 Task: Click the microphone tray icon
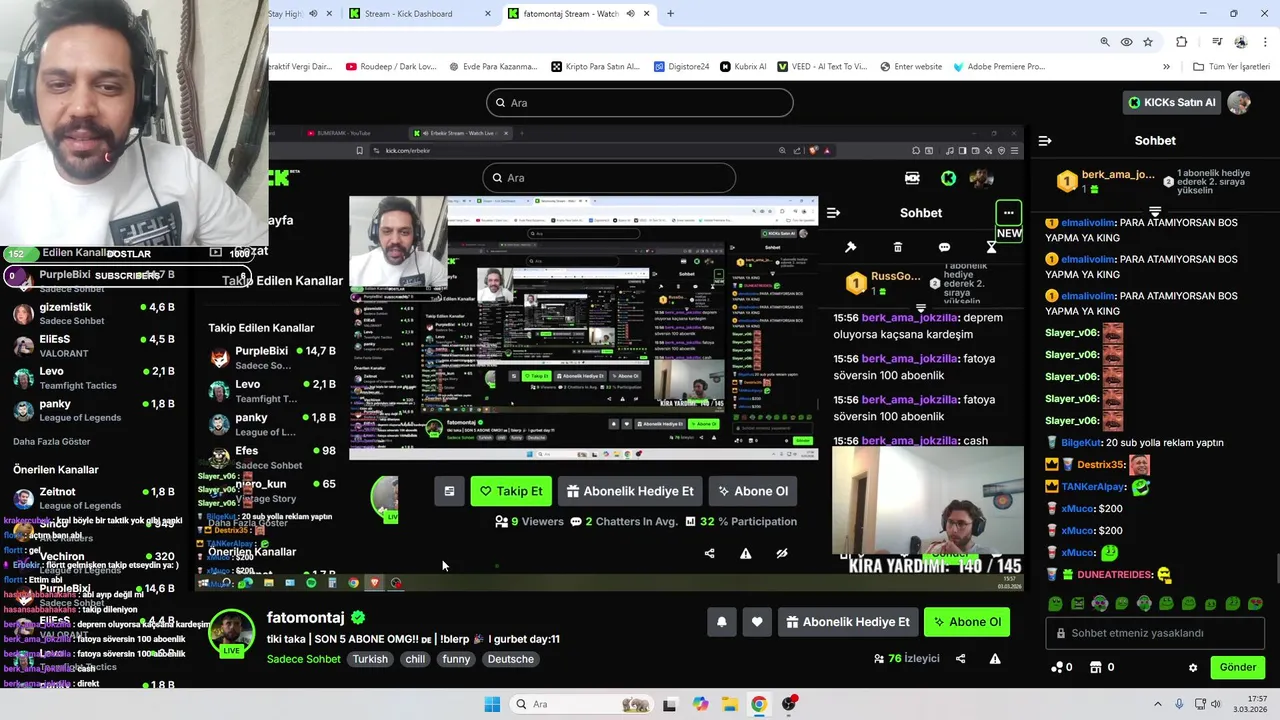coord(1179,704)
